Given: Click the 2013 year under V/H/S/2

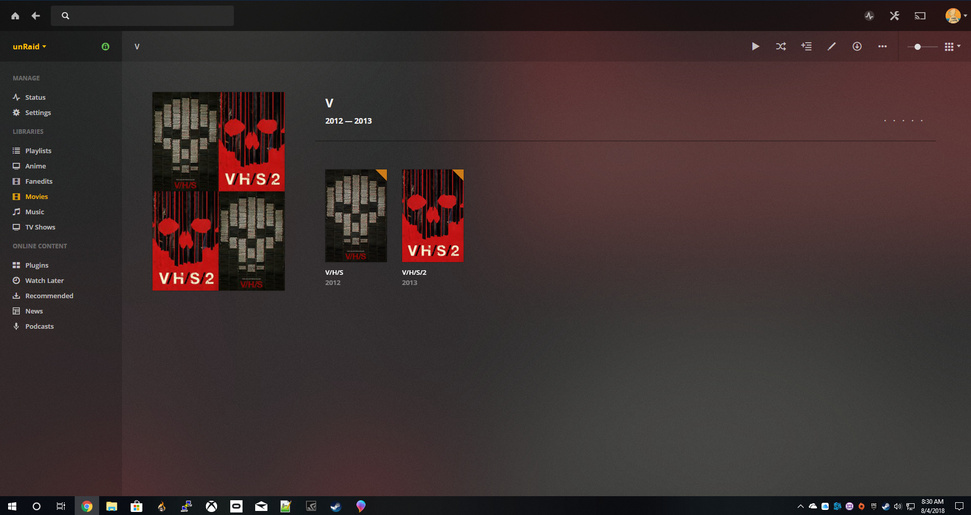Looking at the screenshot, I should [x=409, y=283].
